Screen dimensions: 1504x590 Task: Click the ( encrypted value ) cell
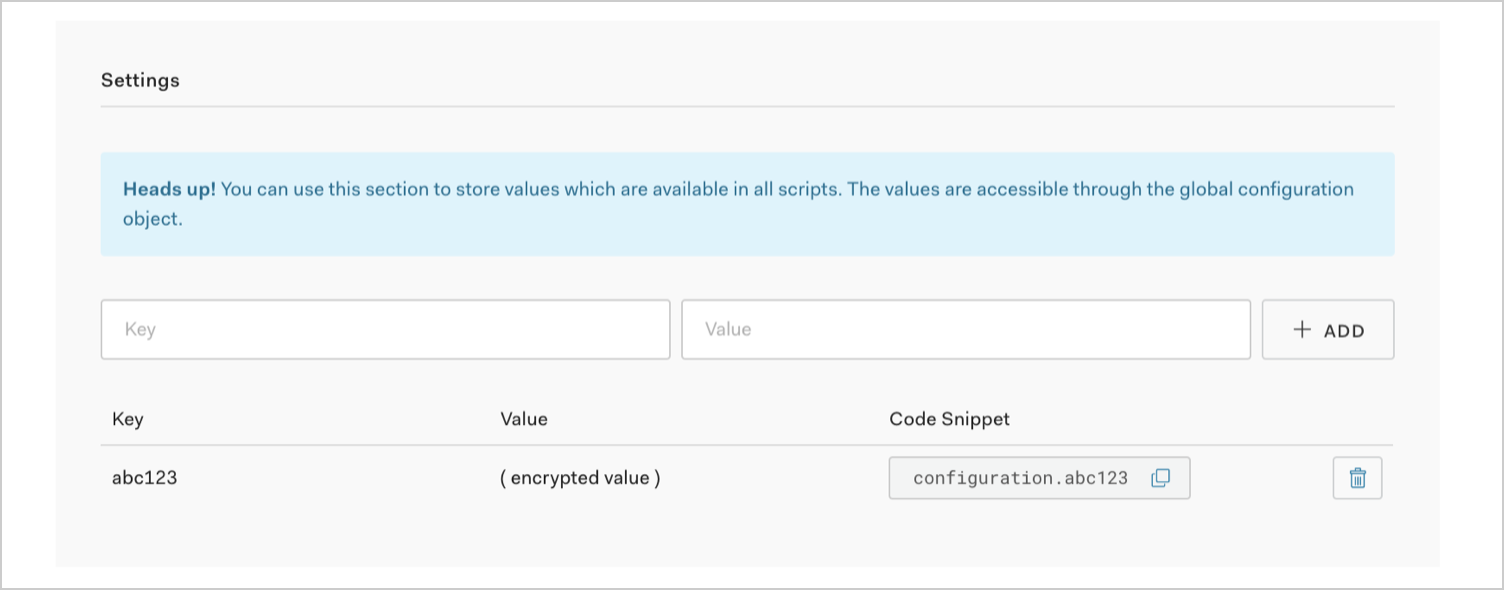click(580, 478)
